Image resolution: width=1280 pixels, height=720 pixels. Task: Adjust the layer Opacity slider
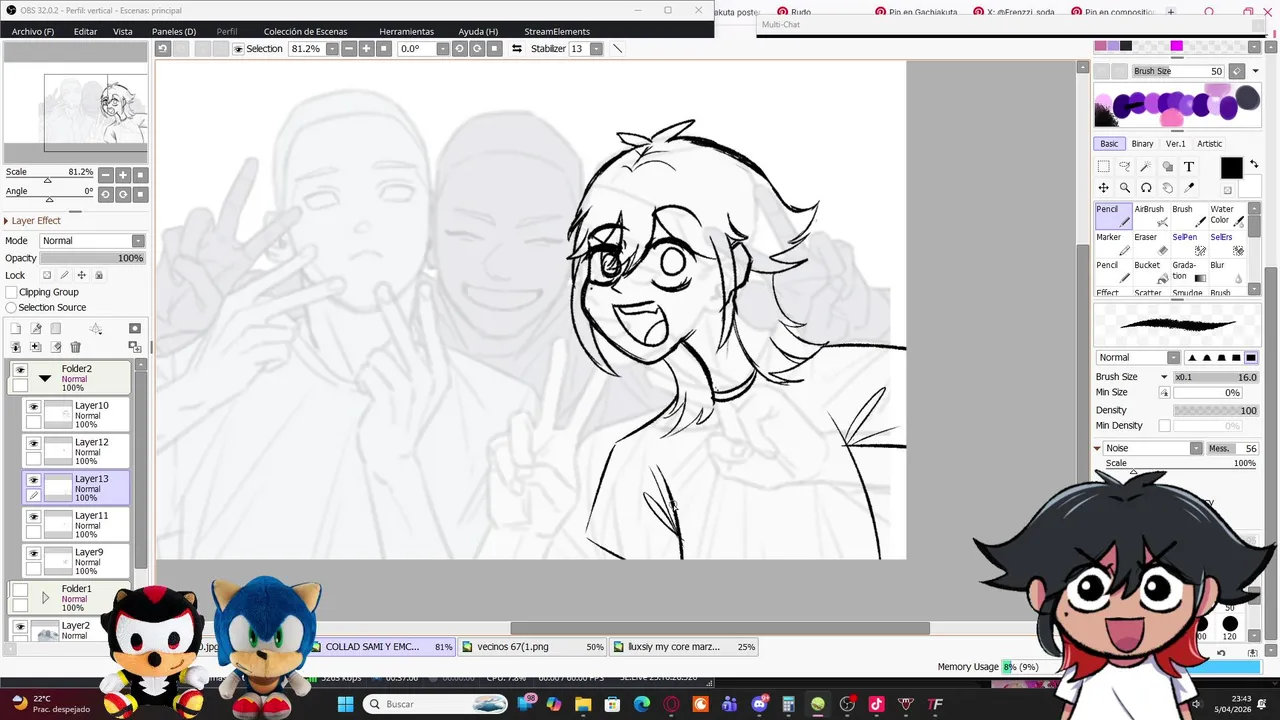92,258
